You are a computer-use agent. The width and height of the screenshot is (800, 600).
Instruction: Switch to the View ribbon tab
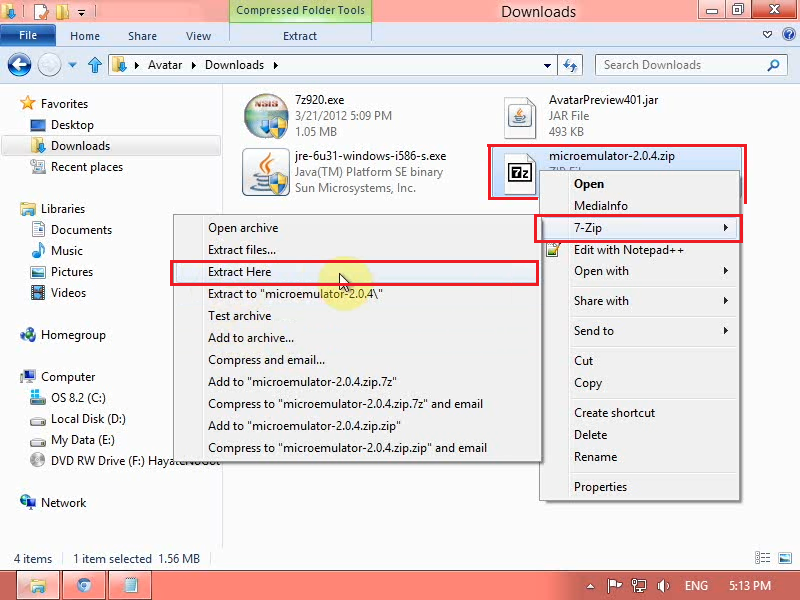click(198, 36)
